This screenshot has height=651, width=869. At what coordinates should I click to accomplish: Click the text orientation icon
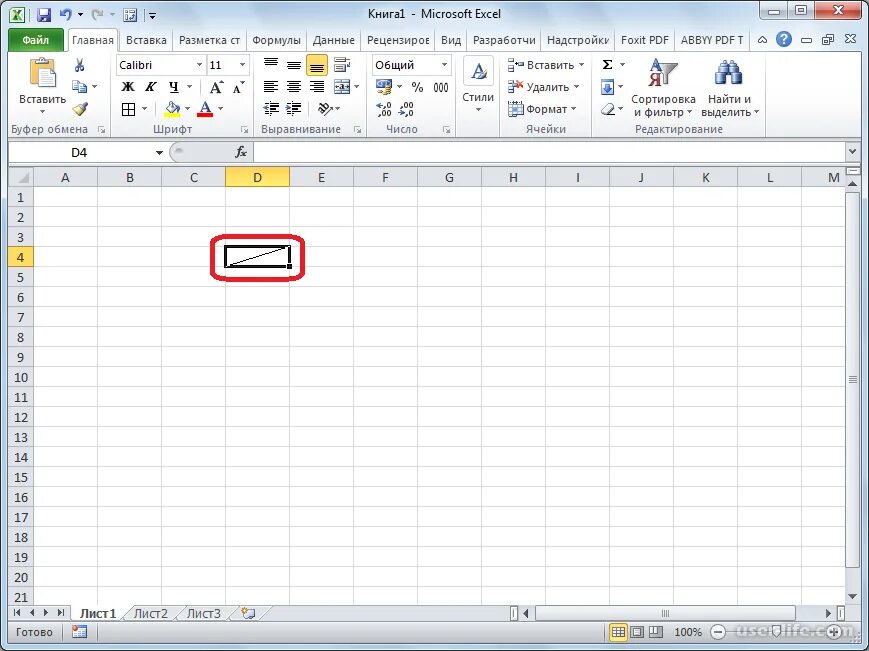point(325,109)
